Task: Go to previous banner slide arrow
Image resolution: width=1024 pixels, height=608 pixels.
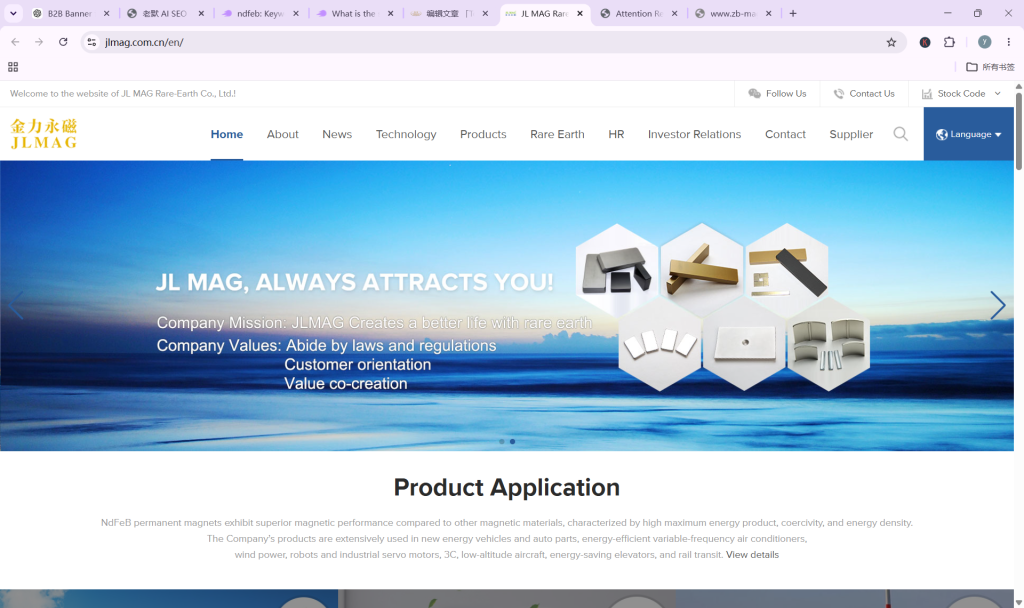Action: (16, 306)
